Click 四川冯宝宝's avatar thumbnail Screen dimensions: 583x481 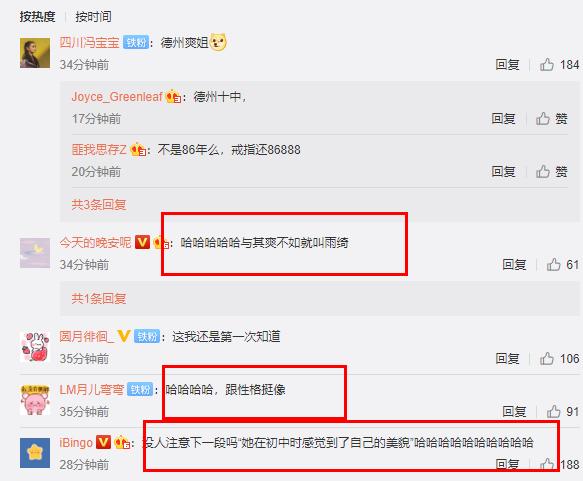(x=35, y=53)
